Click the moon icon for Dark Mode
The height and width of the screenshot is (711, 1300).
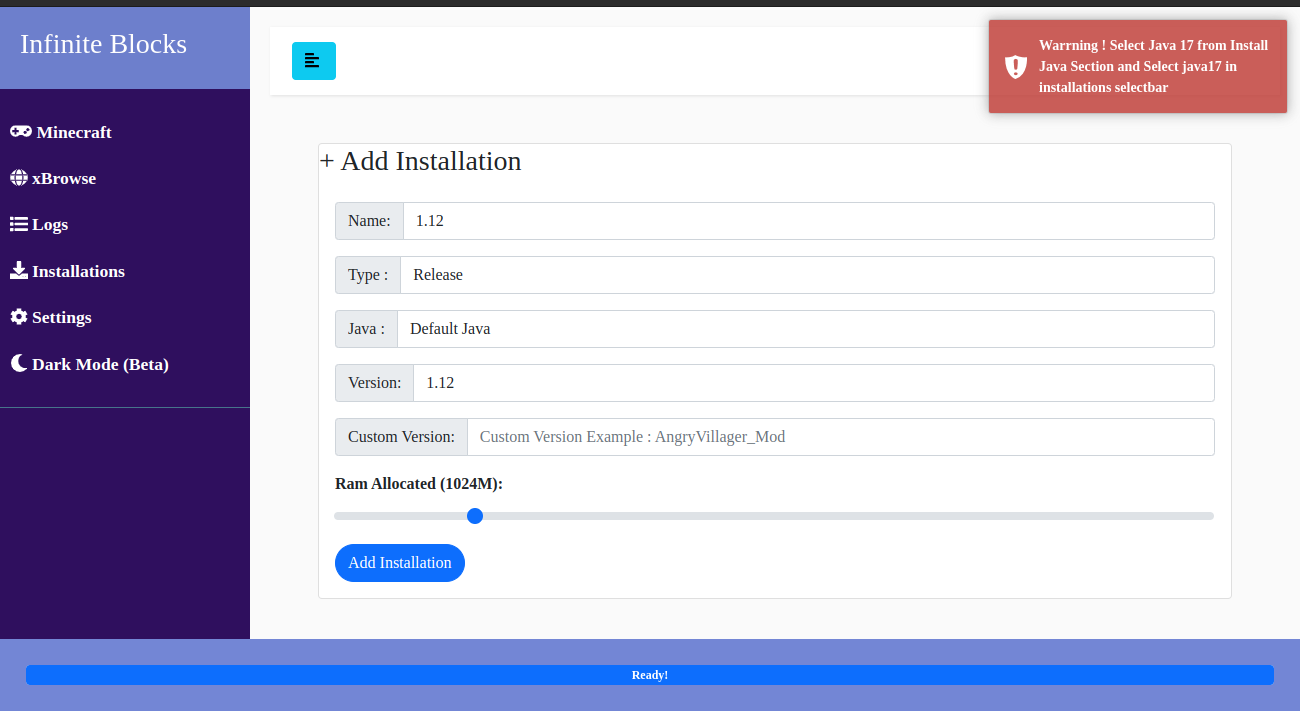(19, 363)
